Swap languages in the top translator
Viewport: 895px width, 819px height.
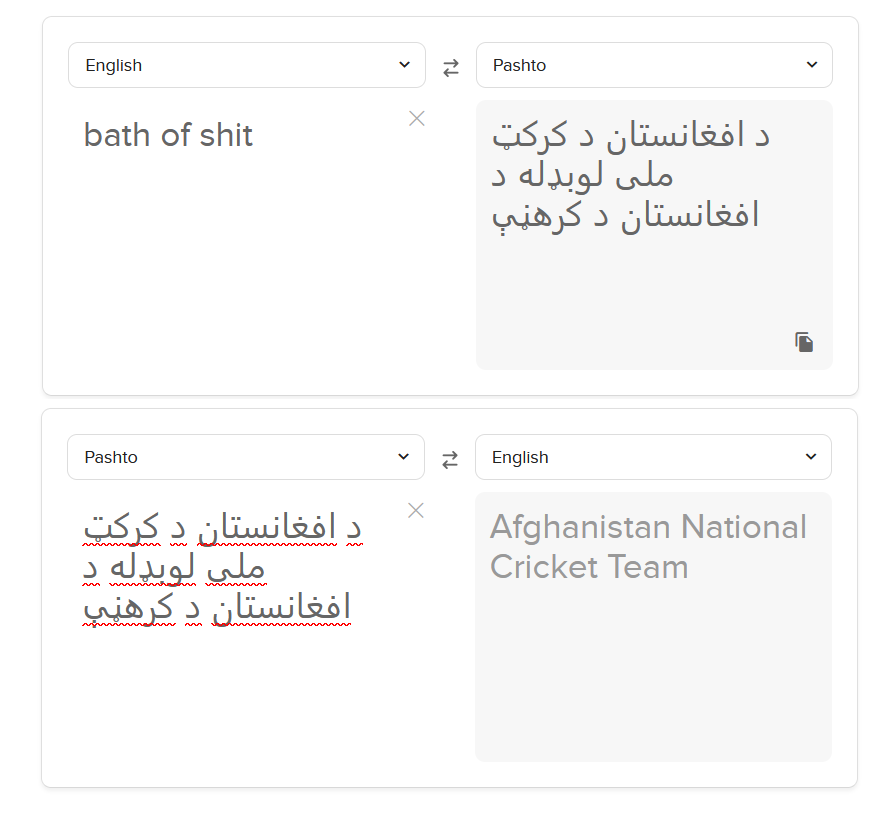[451, 68]
